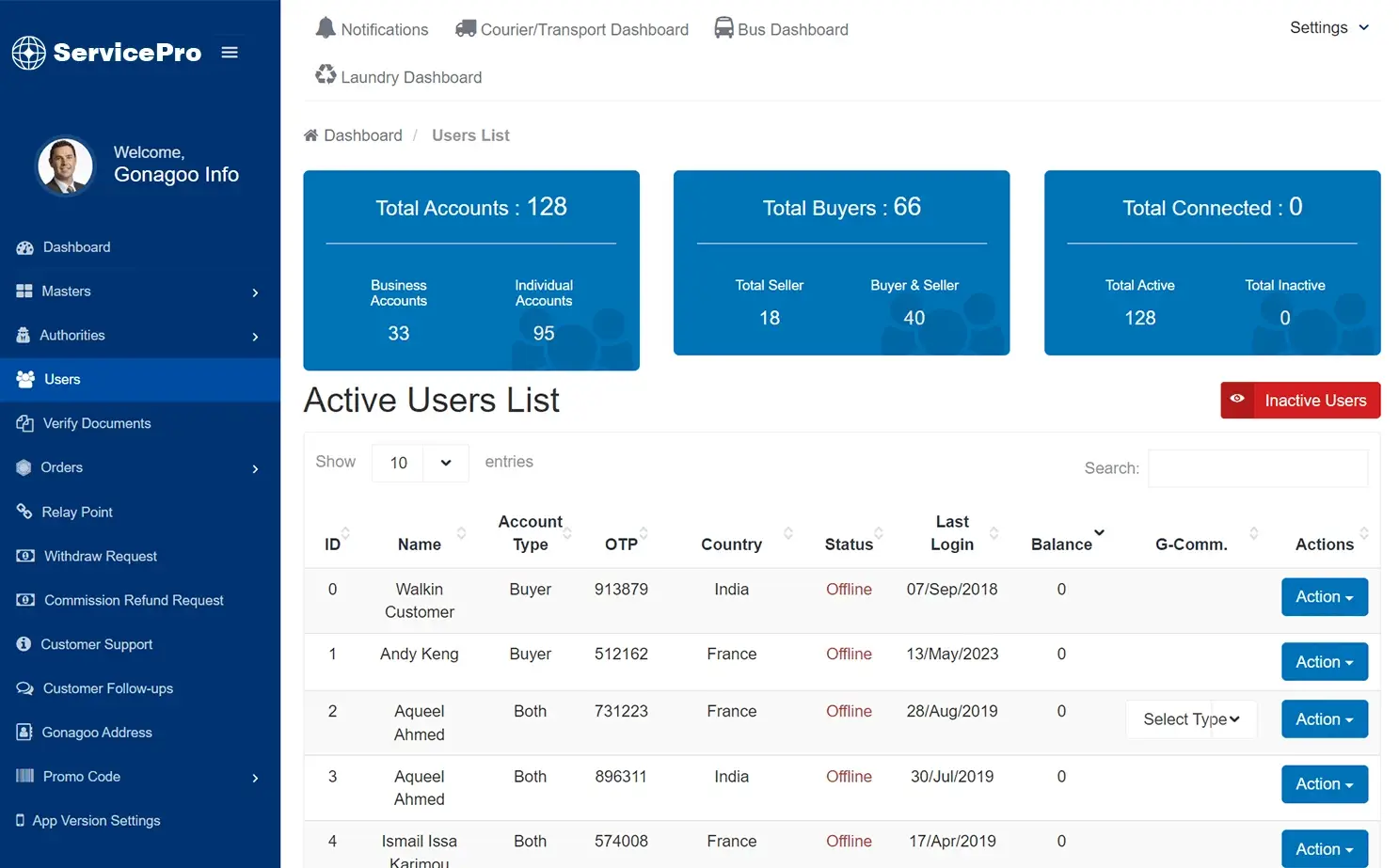Open the Laundry Dashboard recycle icon
The image size is (1399, 868).
pyautogui.click(x=326, y=73)
